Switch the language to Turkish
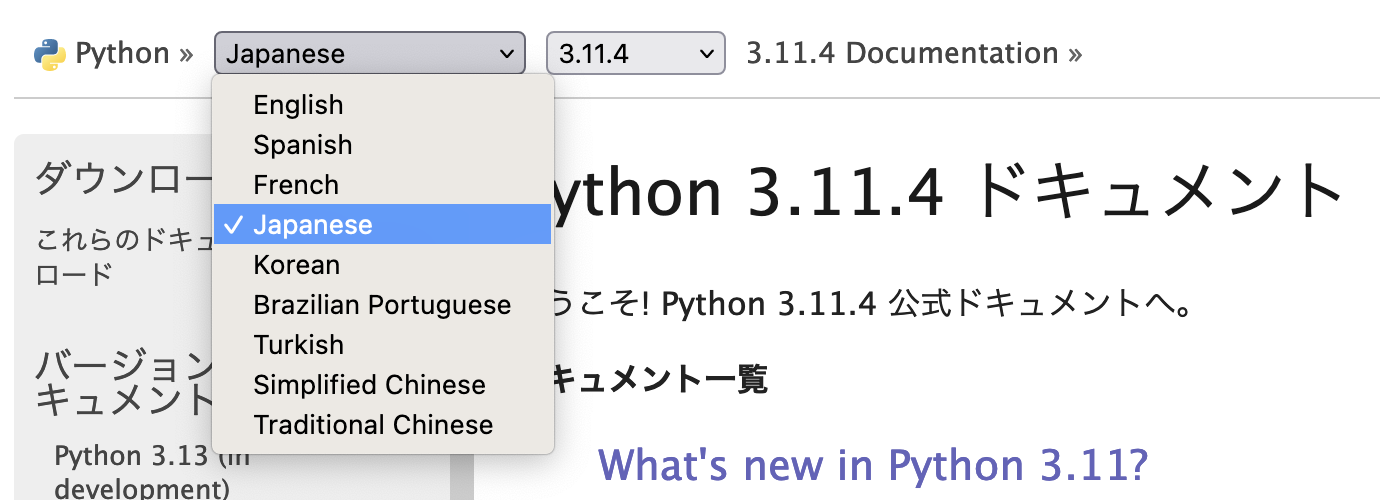The image size is (1380, 500). [x=298, y=345]
